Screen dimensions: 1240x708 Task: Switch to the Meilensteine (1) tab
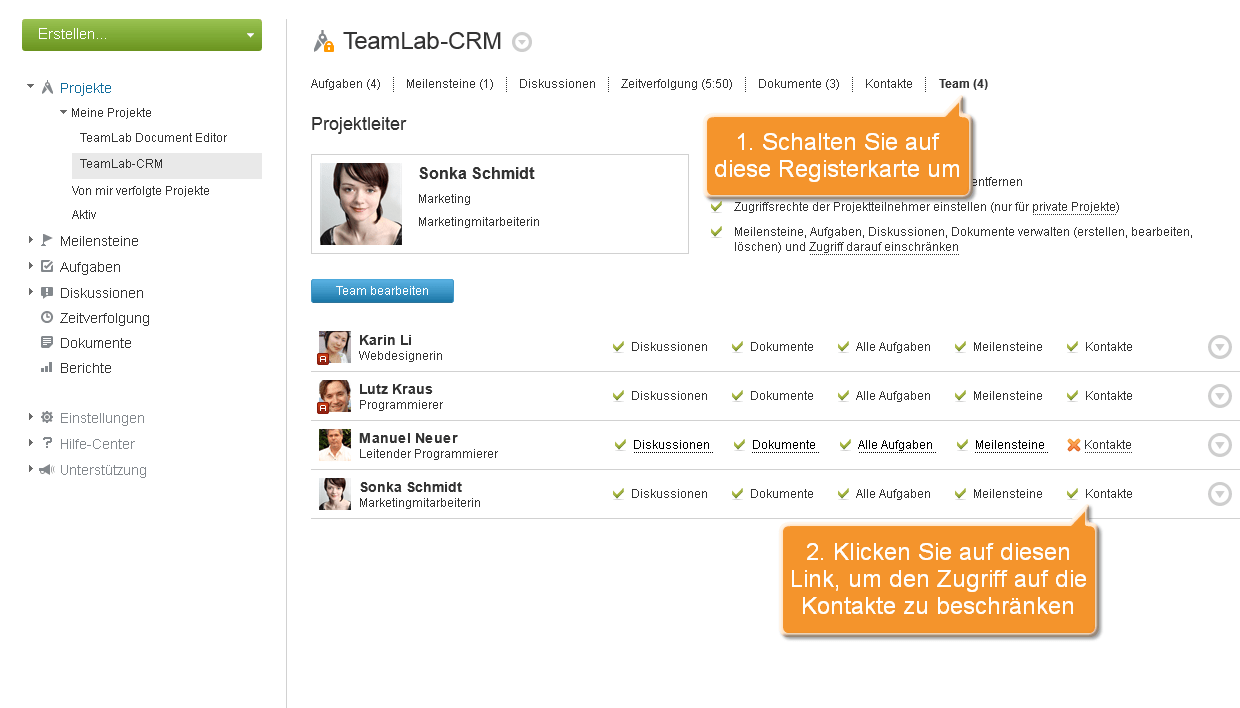tap(450, 84)
